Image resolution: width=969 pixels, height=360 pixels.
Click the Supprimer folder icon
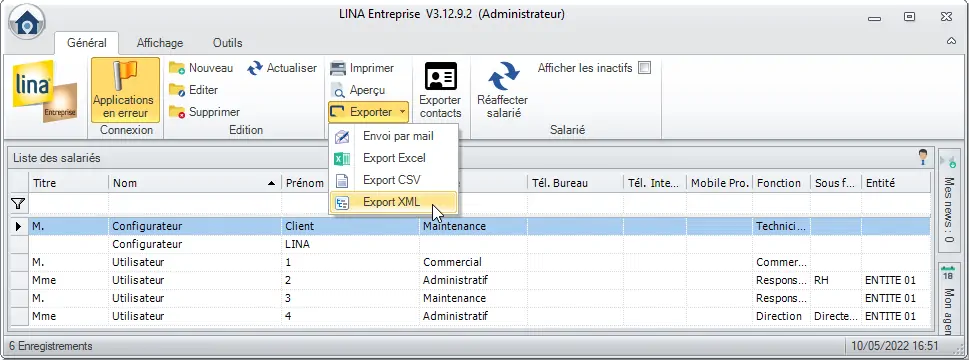[177, 112]
